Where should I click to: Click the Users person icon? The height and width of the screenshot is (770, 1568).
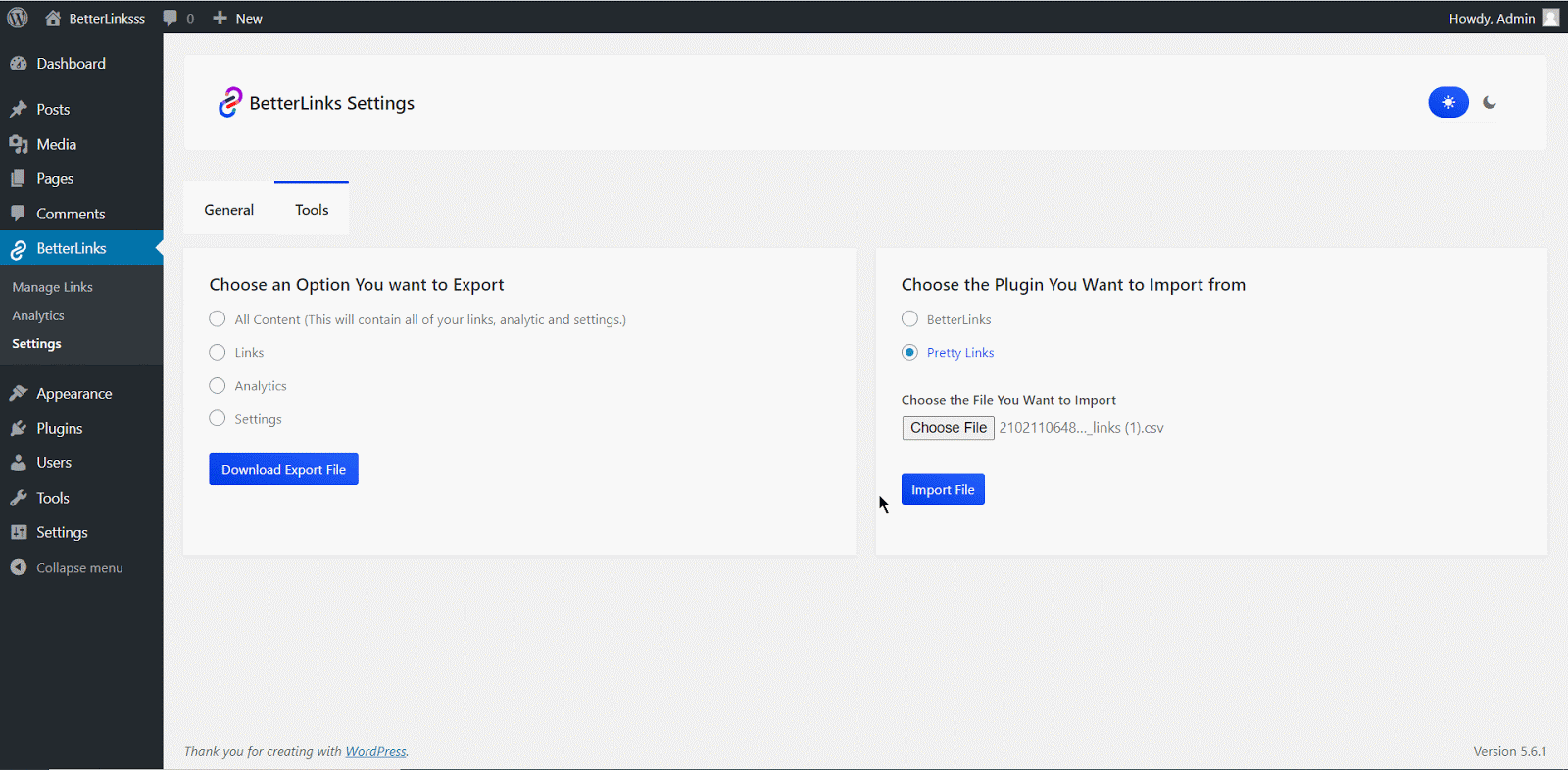pyautogui.click(x=19, y=463)
